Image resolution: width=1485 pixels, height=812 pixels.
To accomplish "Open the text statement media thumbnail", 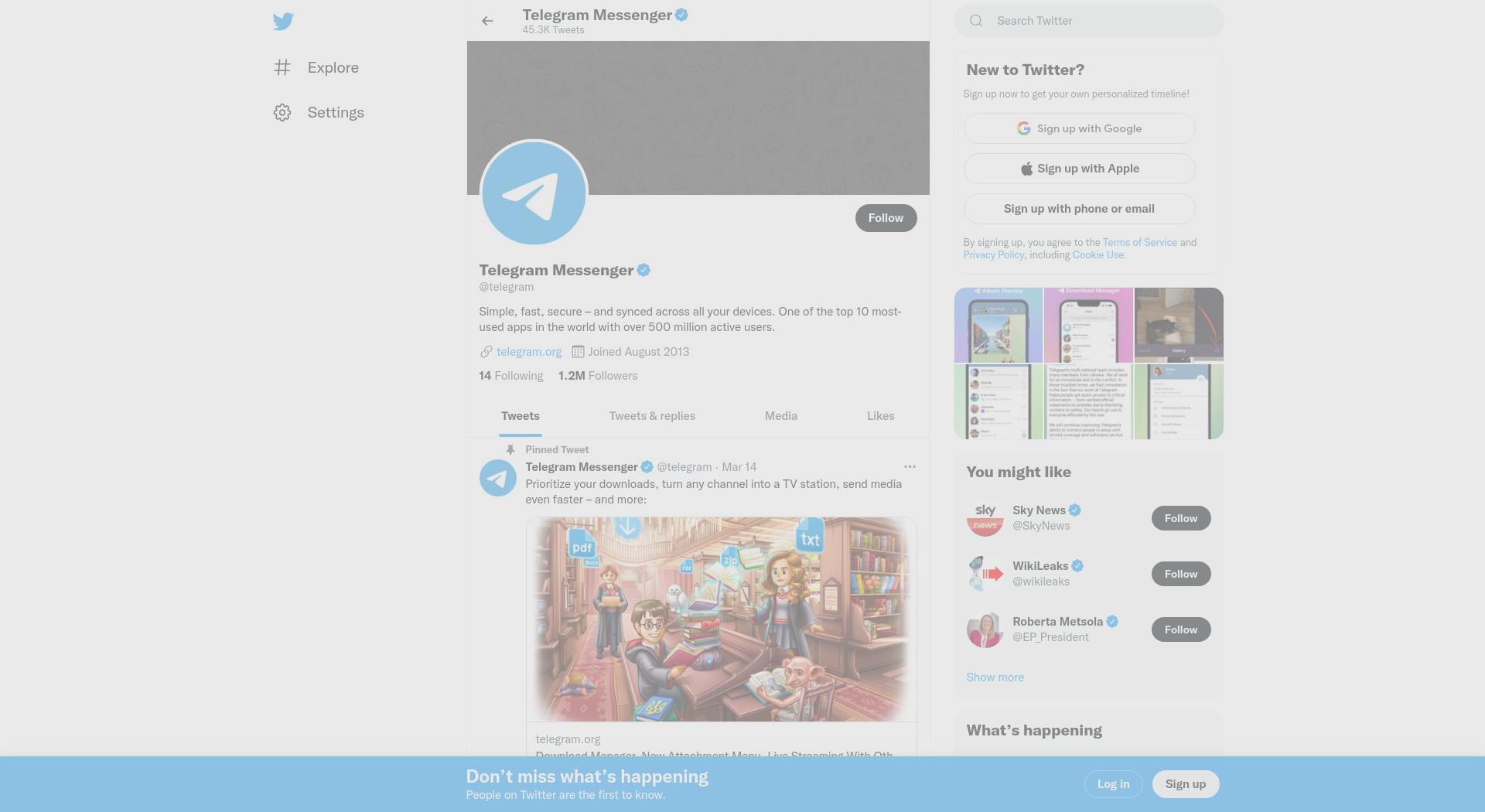I will pyautogui.click(x=1088, y=401).
